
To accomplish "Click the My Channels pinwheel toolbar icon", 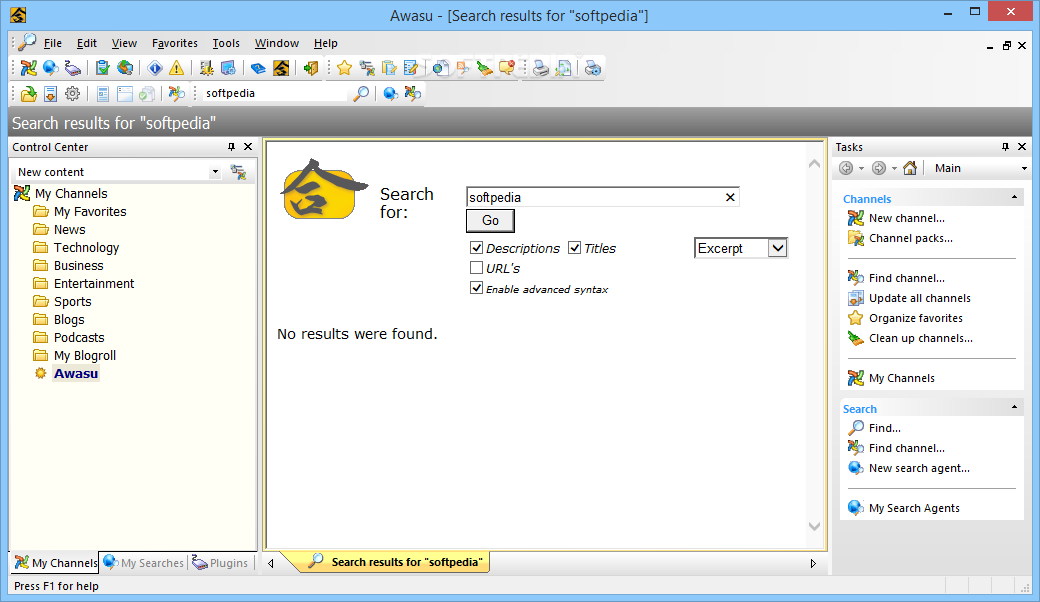I will pos(29,68).
